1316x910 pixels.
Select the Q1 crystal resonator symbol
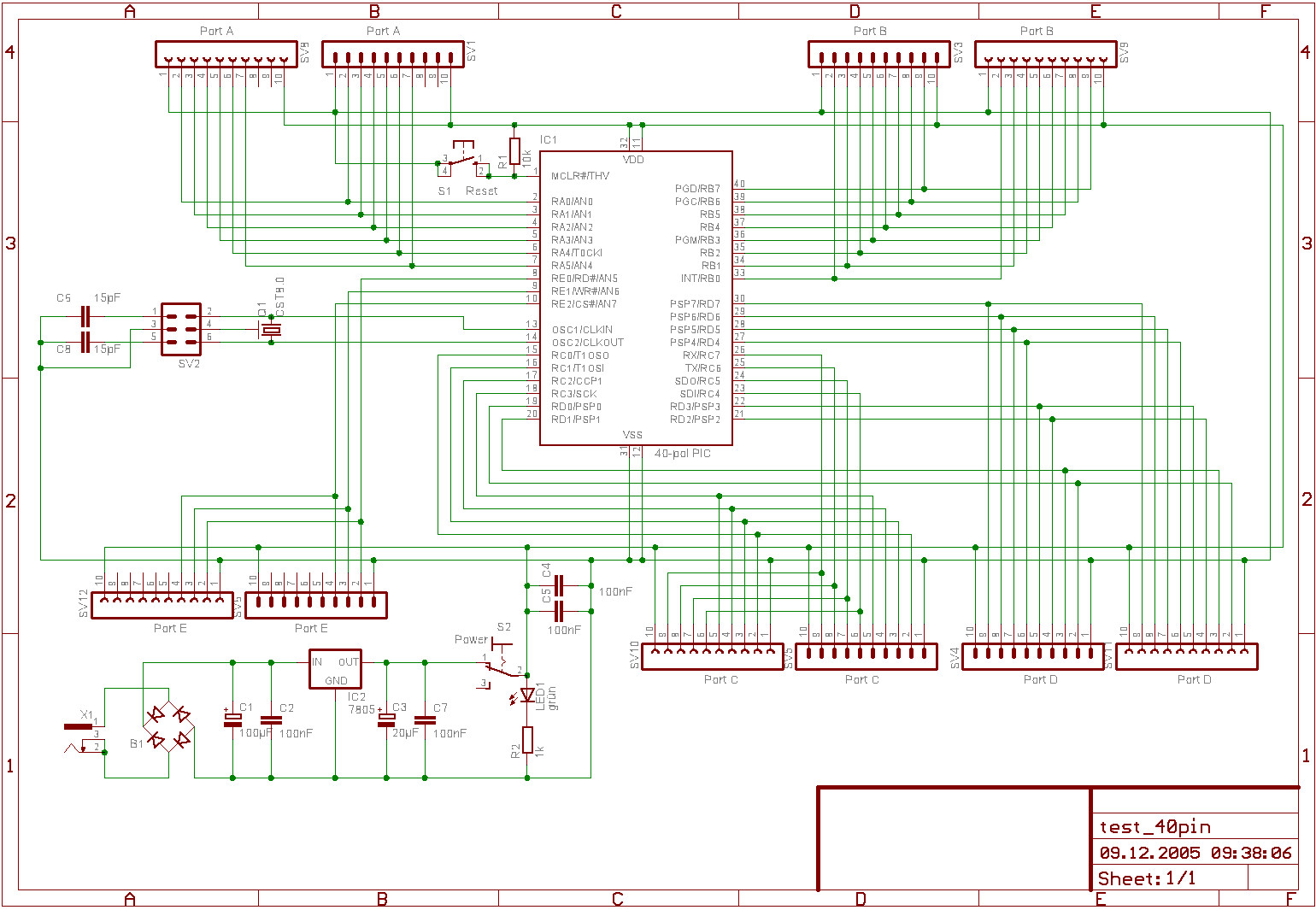(x=271, y=330)
